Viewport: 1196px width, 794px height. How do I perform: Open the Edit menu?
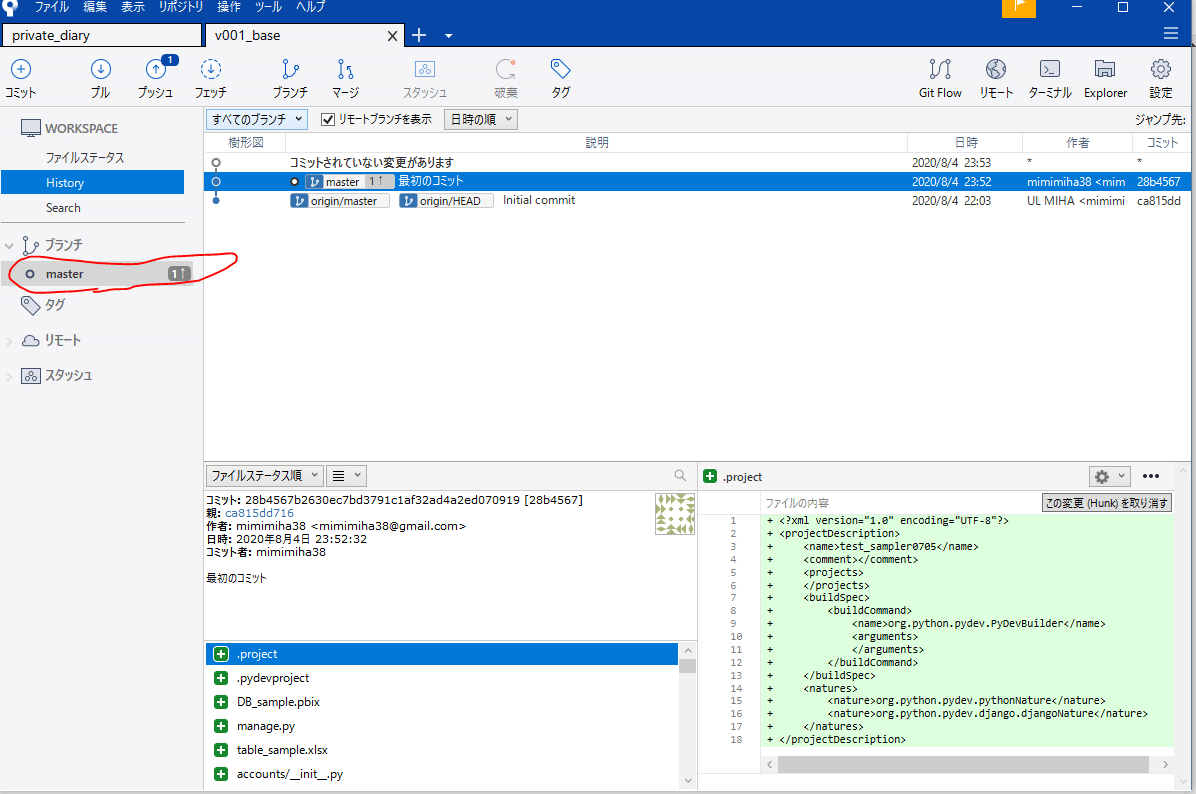95,7
